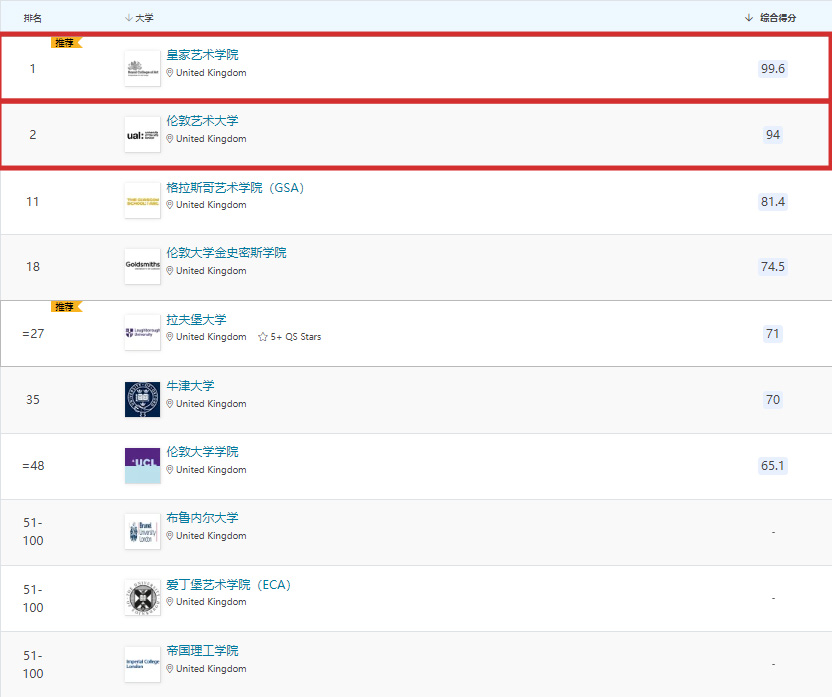Open the 牛津大学 university page
This screenshot has width=832, height=697.
(190, 386)
